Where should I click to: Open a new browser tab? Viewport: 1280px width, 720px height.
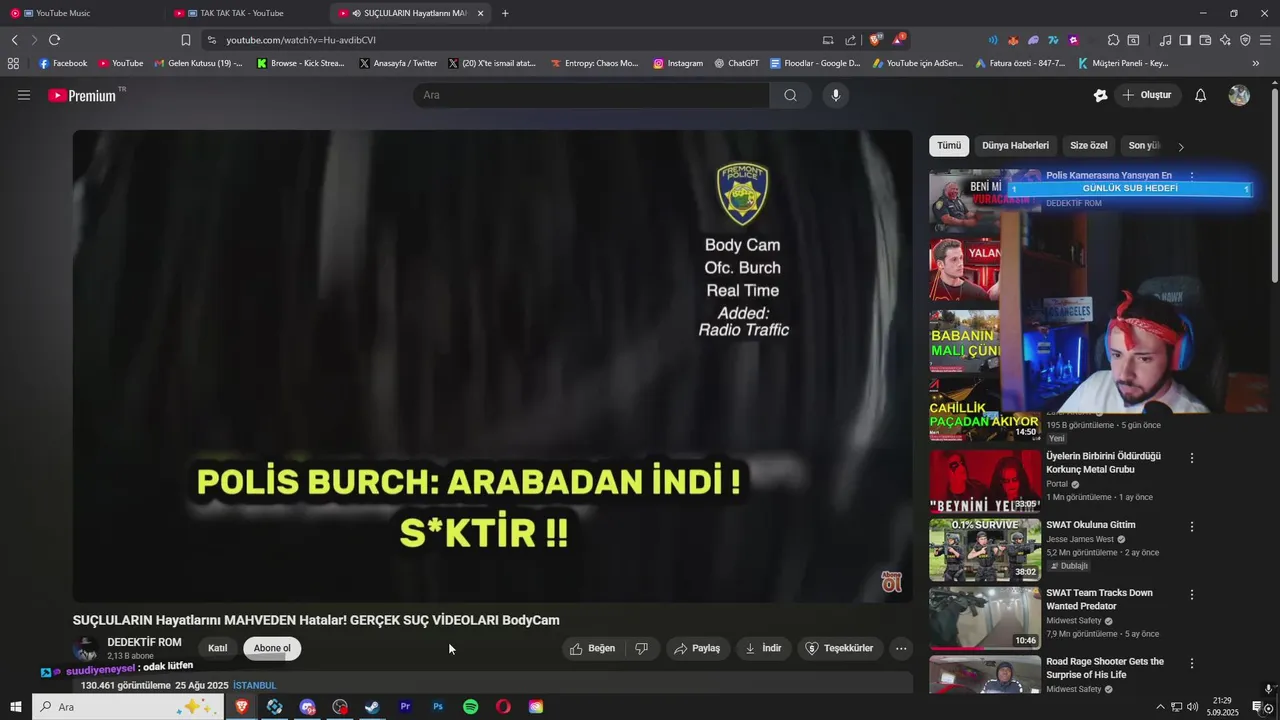(x=505, y=13)
